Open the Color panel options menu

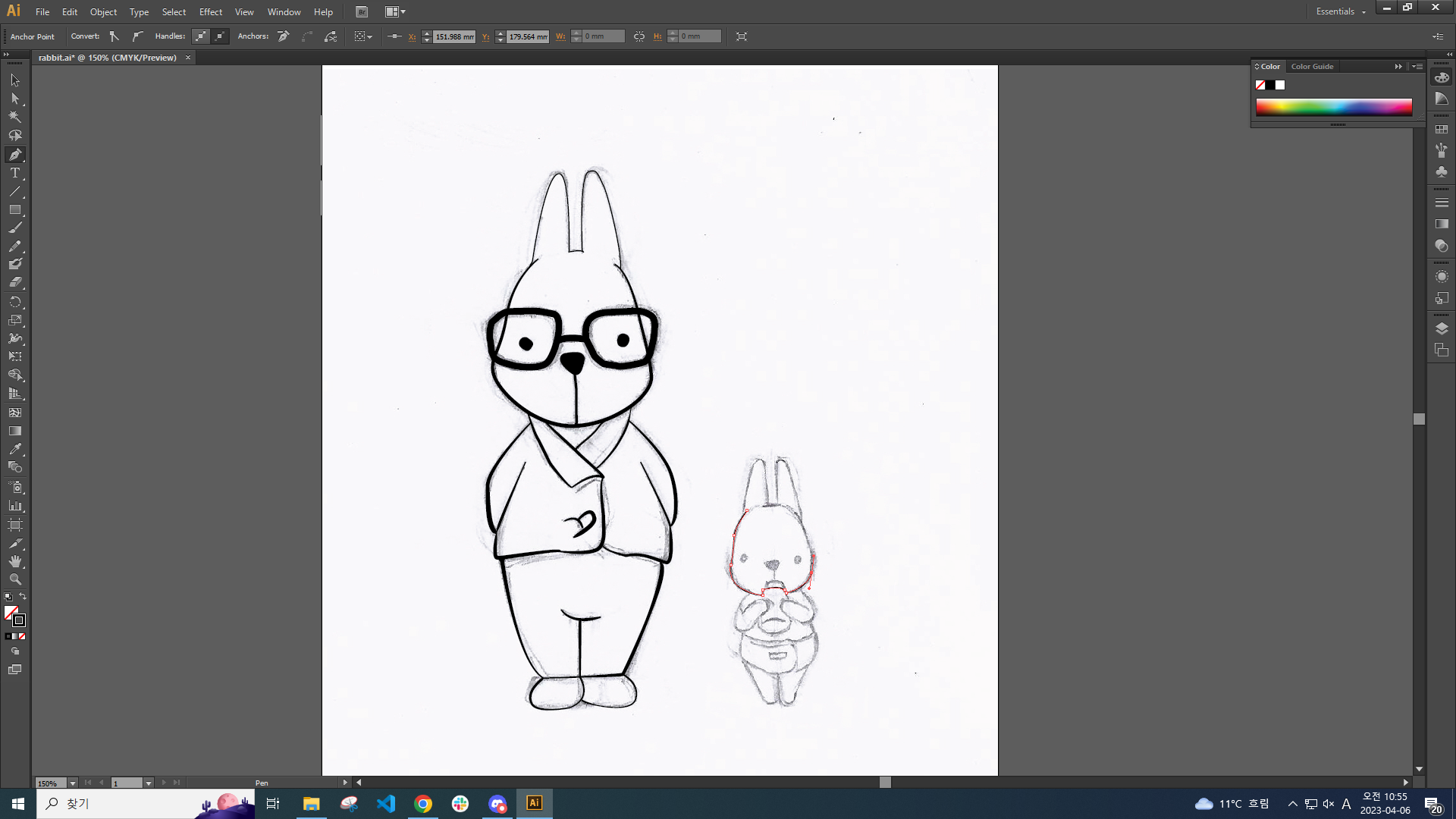(1417, 67)
